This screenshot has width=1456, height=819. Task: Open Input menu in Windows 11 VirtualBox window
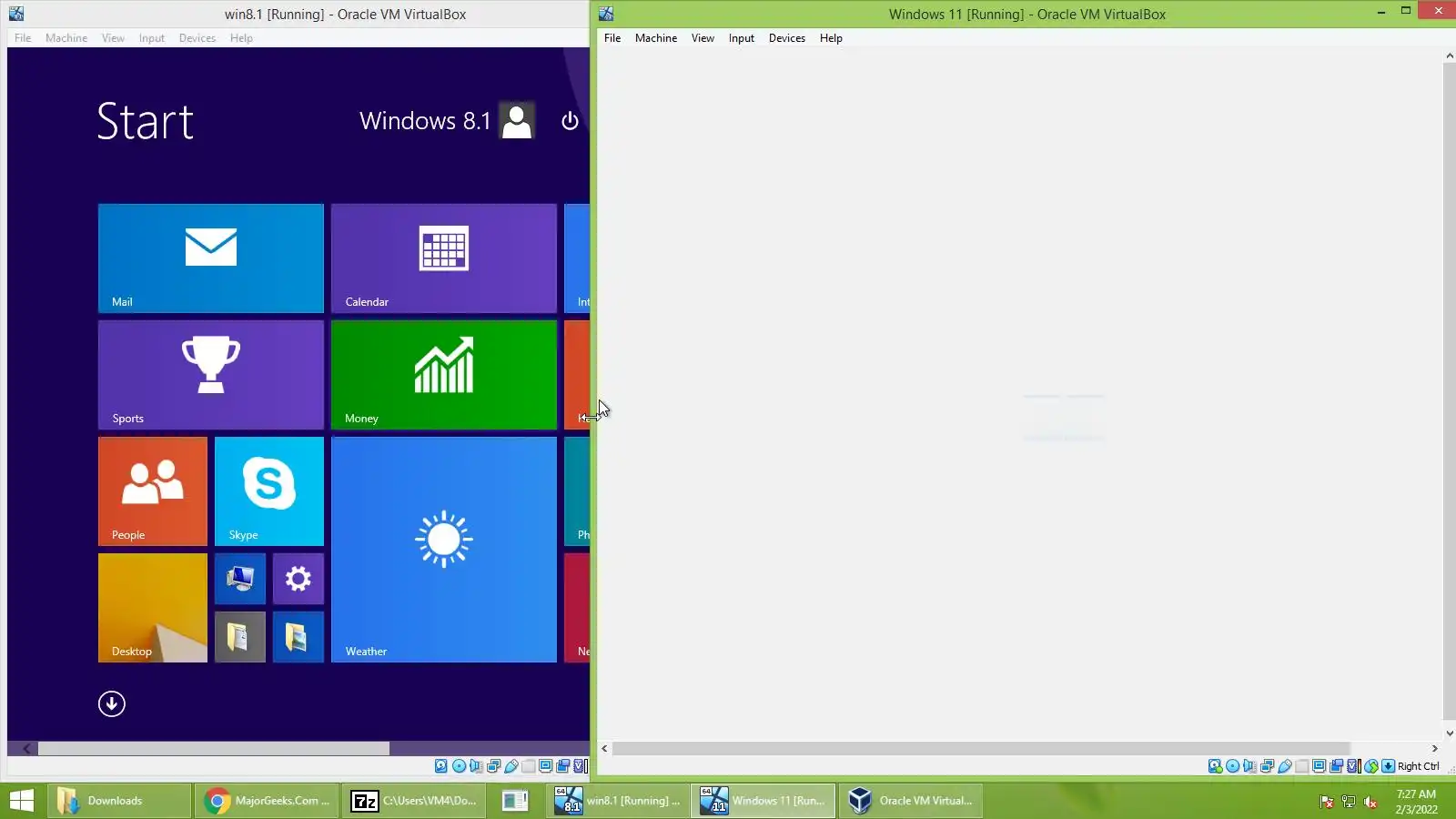point(742,38)
